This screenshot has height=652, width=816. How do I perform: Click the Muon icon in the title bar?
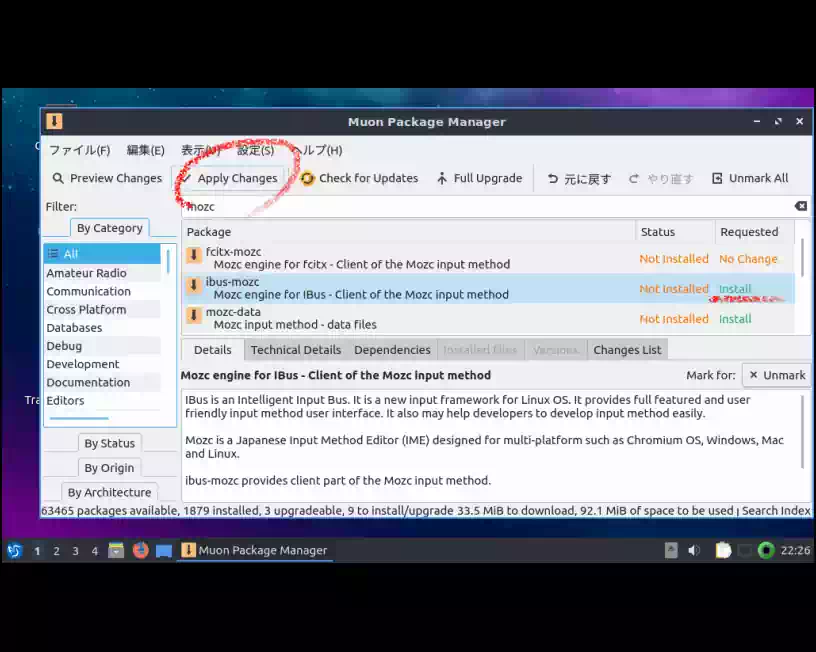click(54, 122)
